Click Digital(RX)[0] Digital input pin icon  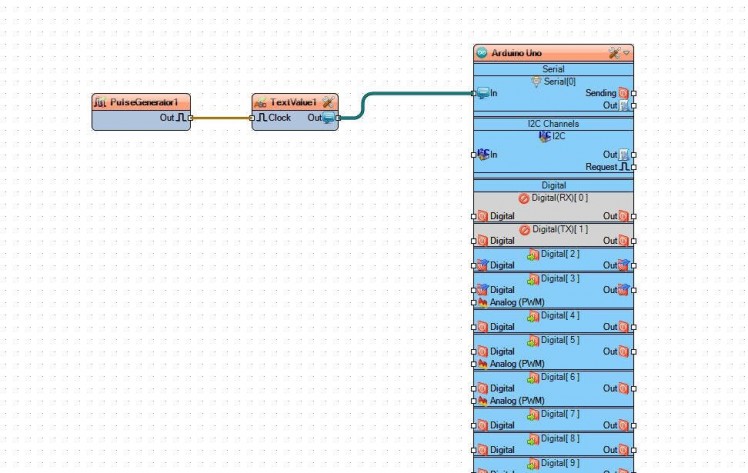tap(483, 216)
